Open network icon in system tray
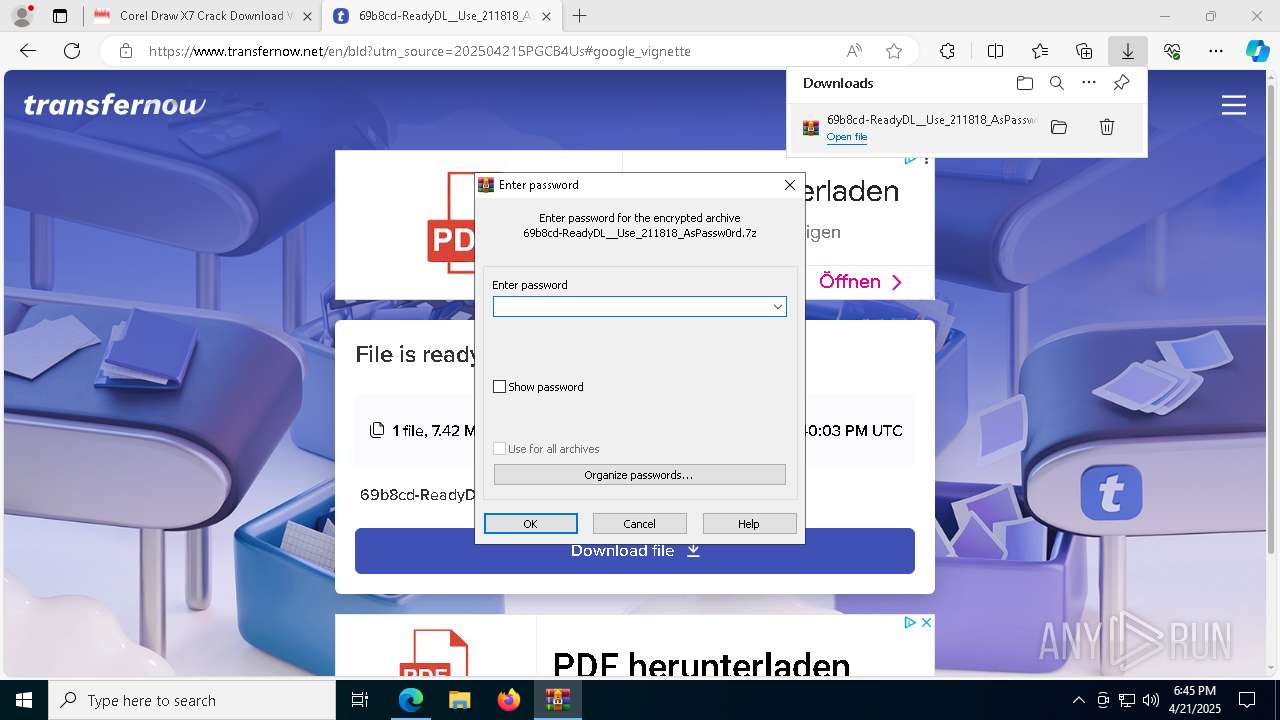Image resolution: width=1280 pixels, height=720 pixels. 1127,700
